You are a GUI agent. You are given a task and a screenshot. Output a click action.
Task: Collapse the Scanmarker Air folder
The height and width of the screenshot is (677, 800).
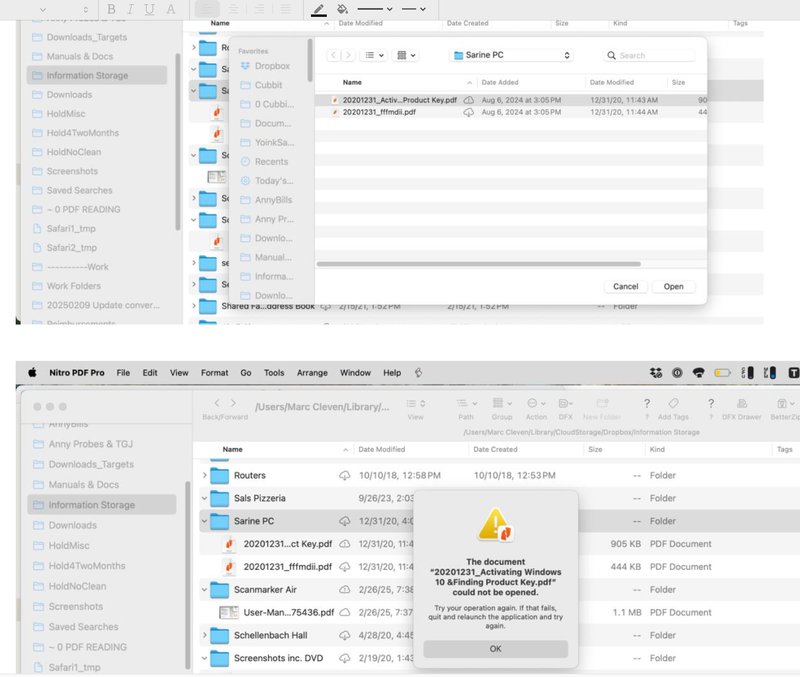[x=207, y=590]
